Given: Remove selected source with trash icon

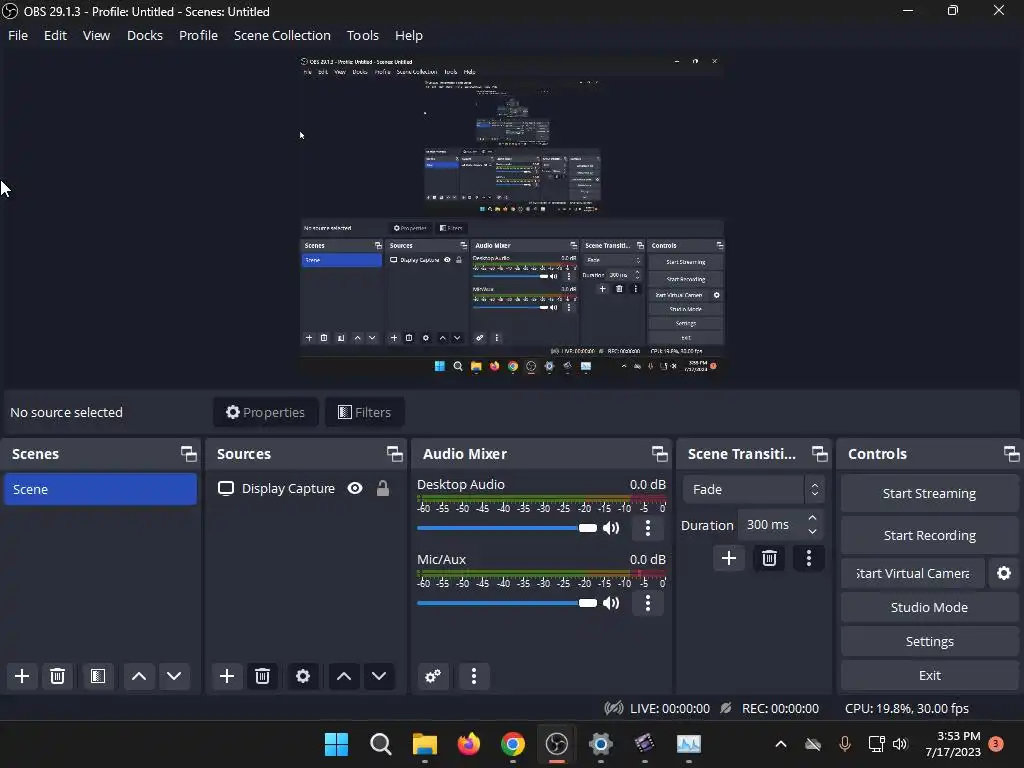Looking at the screenshot, I should (263, 676).
